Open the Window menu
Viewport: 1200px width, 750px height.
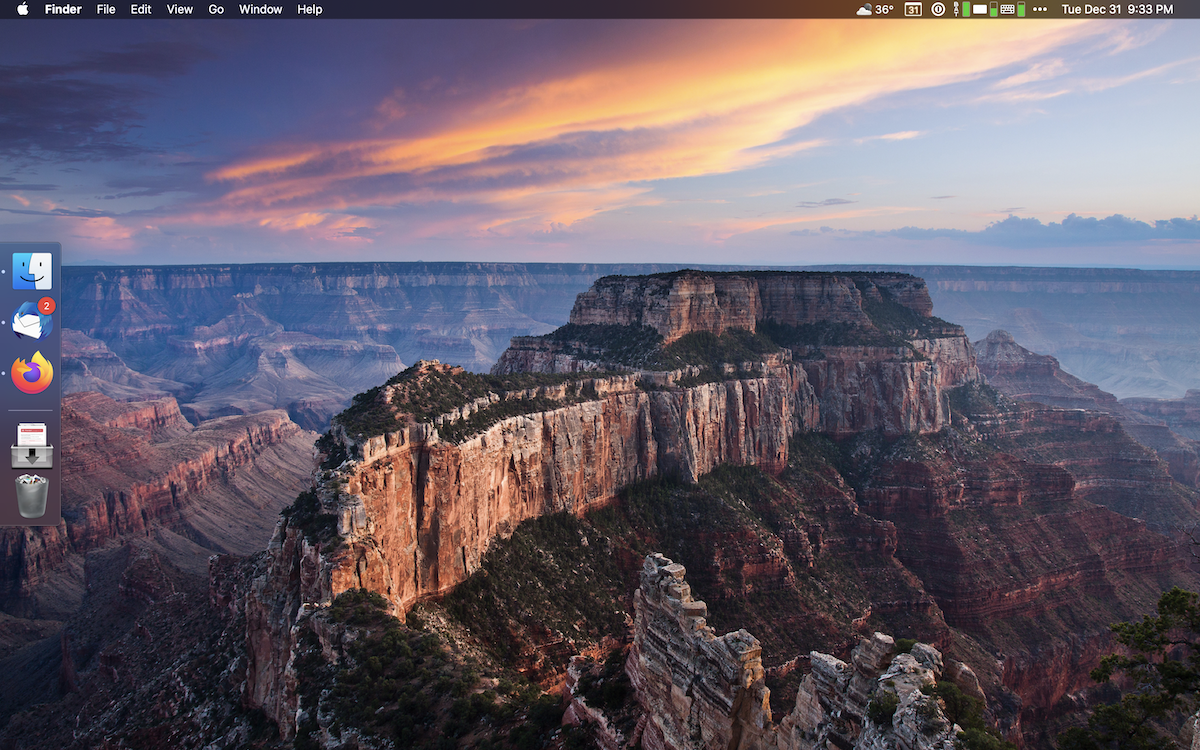(x=260, y=9)
